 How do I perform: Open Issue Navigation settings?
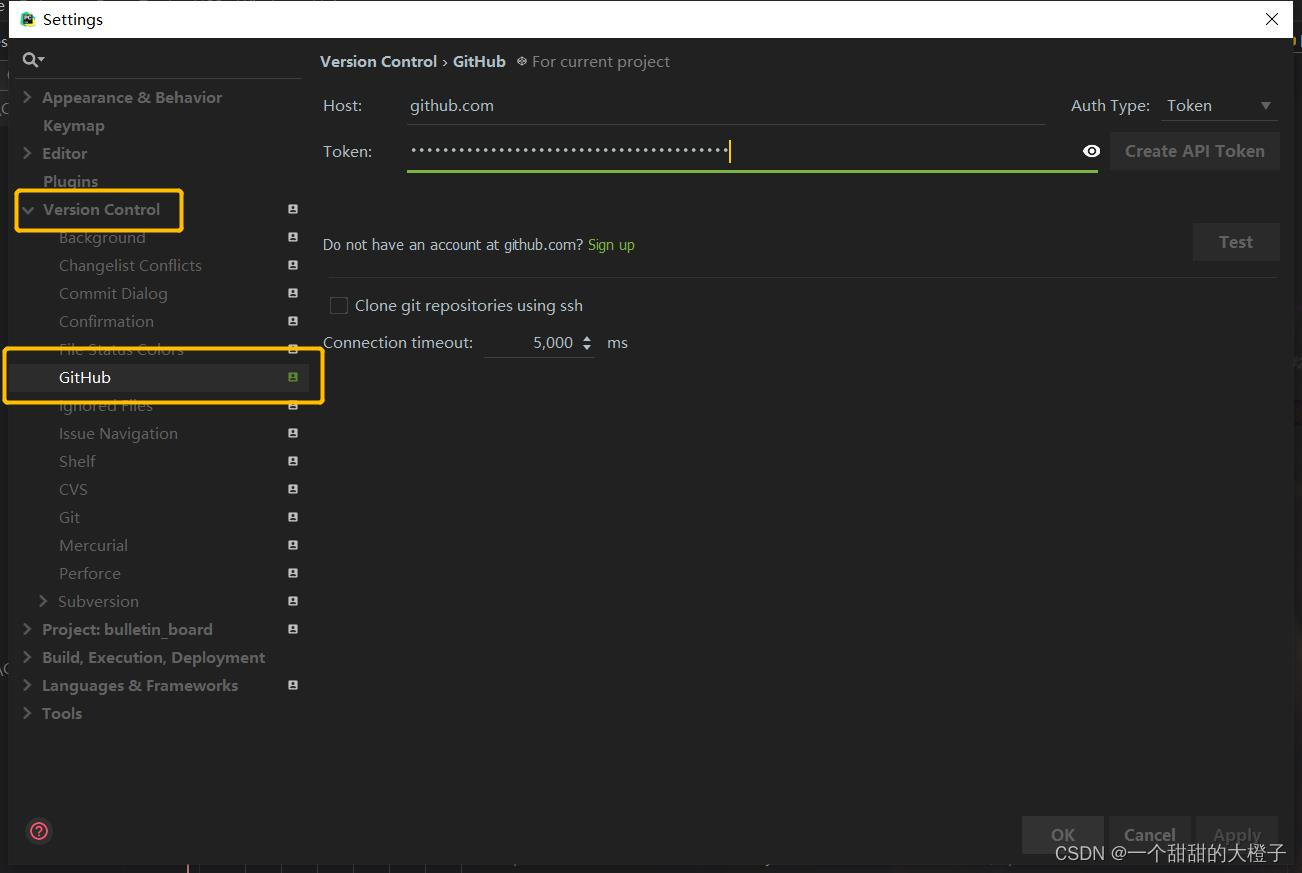118,433
